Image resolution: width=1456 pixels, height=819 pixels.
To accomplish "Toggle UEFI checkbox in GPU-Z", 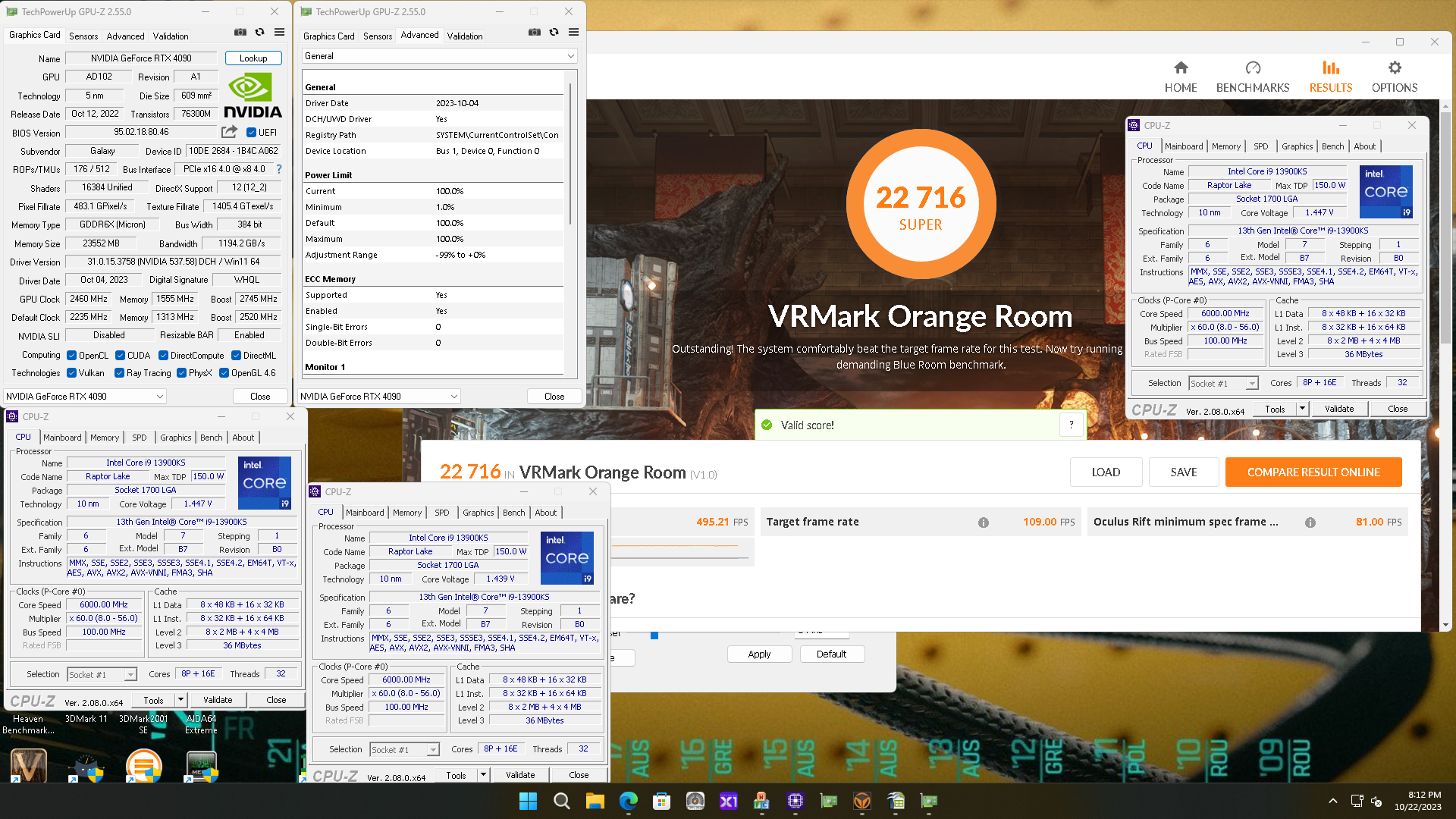I will coord(251,132).
